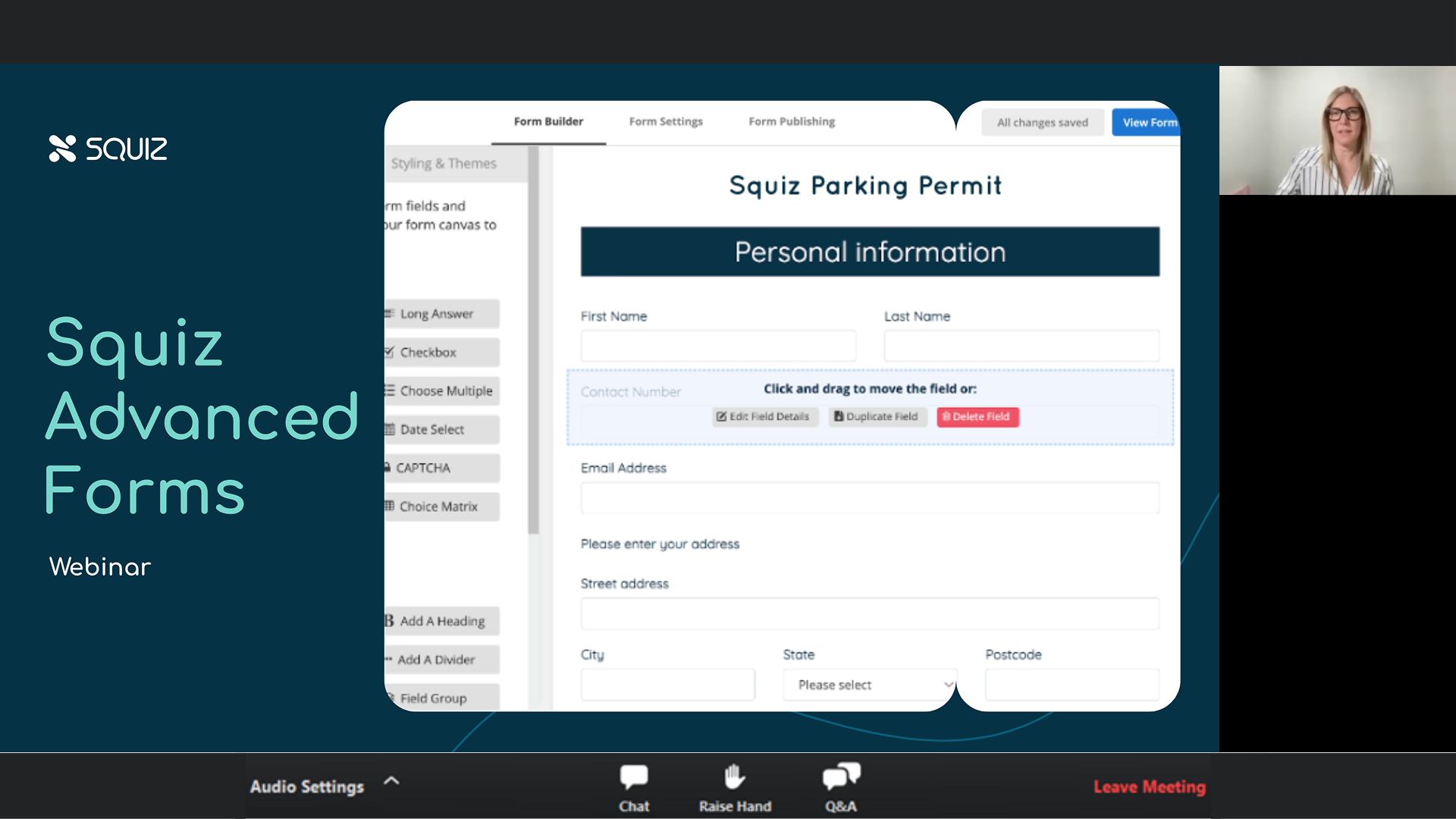Image resolution: width=1456 pixels, height=819 pixels.
Task: Click the Duplicate Field button
Action: point(877,417)
